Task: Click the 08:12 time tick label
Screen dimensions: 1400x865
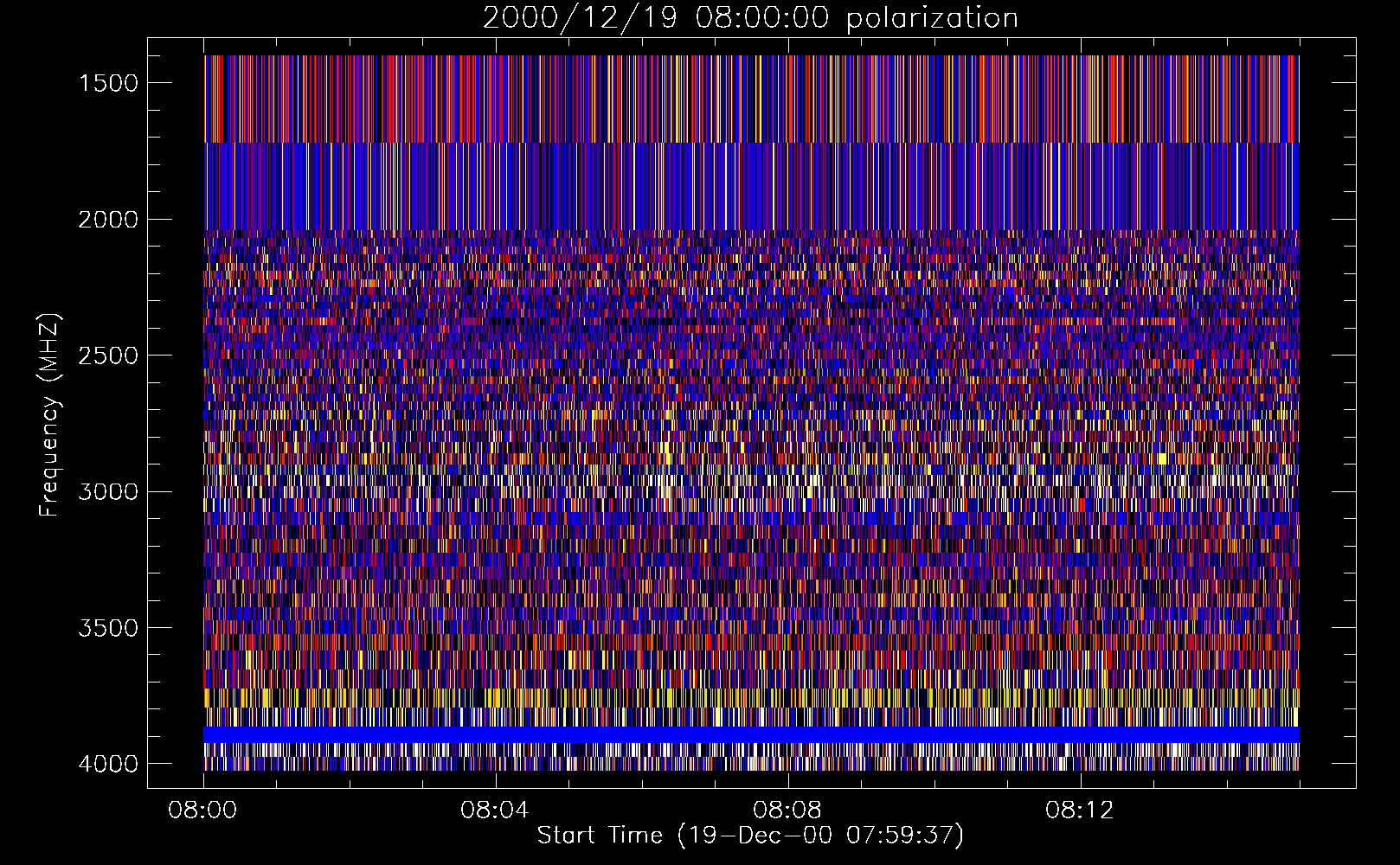Action: coord(1080,811)
